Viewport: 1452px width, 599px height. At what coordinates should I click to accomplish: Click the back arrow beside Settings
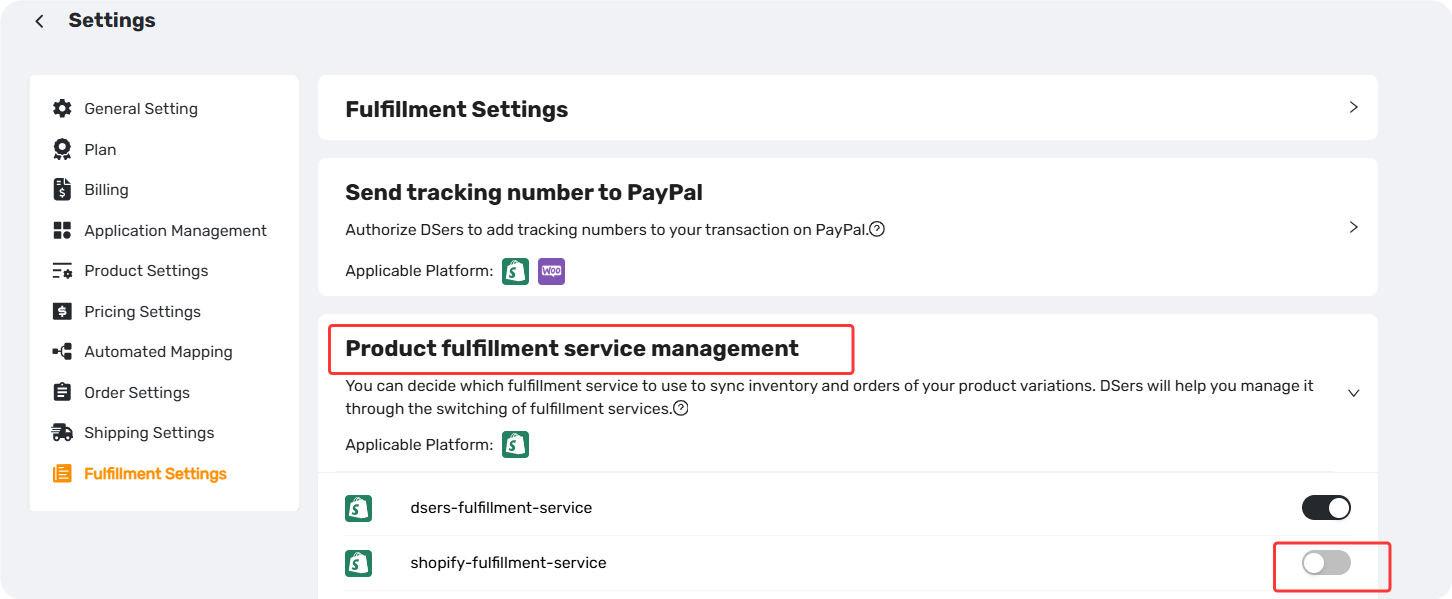pos(39,21)
